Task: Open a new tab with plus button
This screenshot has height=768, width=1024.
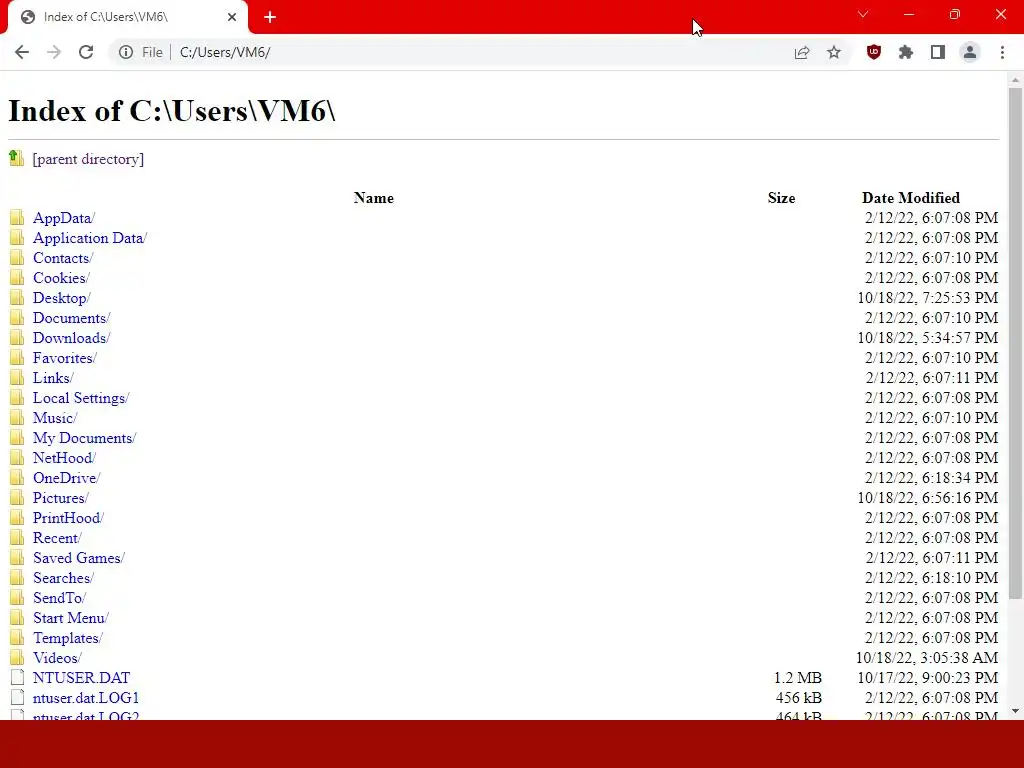Action: point(270,17)
